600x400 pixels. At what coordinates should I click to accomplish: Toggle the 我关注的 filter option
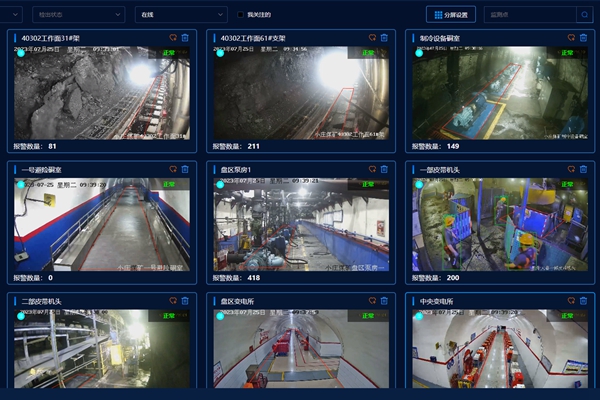coord(240,15)
